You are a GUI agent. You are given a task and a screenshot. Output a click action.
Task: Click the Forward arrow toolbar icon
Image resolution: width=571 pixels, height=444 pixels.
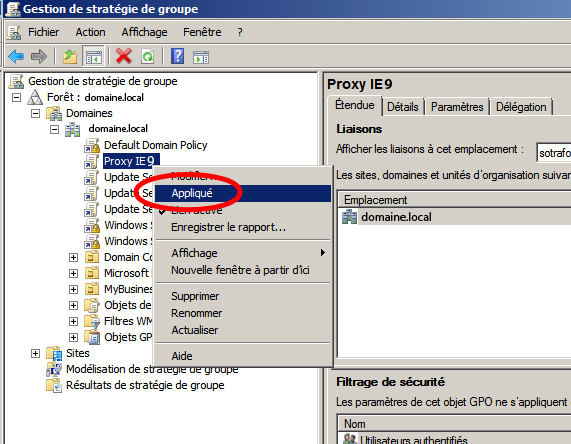coord(39,56)
